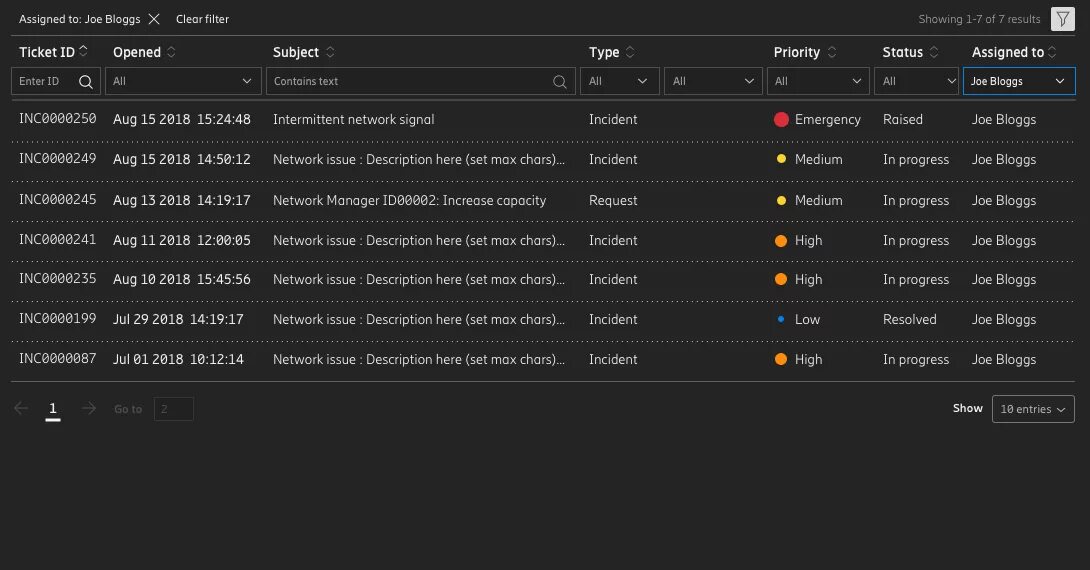Open the Opened date filter dropdown
The image size is (1090, 570).
coord(182,82)
